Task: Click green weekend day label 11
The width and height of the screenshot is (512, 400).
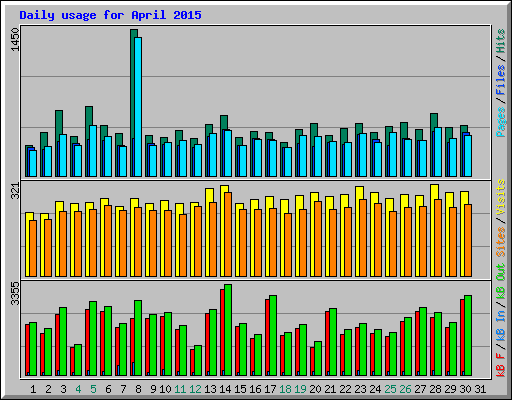Action: tap(180, 389)
